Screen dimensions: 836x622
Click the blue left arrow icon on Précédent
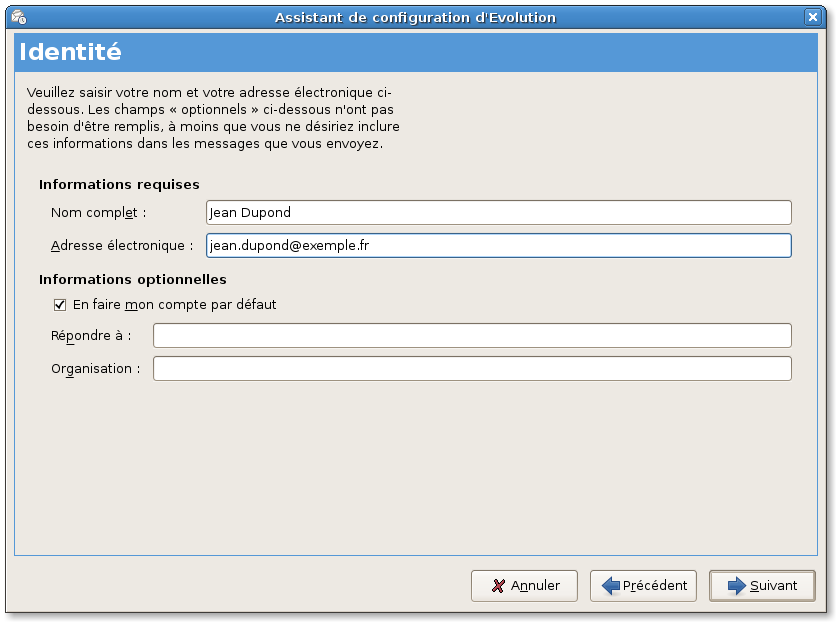[x=610, y=586]
